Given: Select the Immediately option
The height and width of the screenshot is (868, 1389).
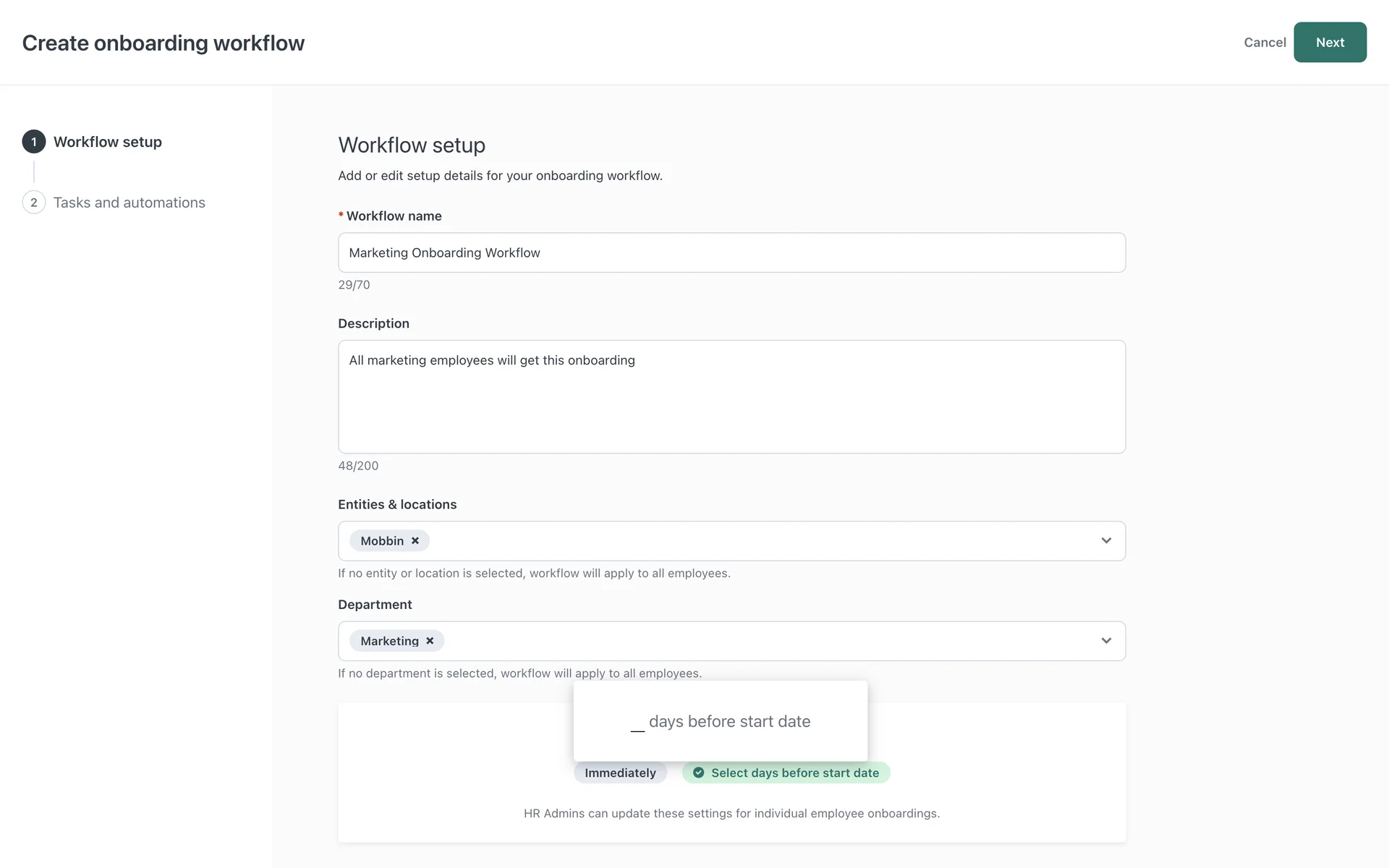Looking at the screenshot, I should [620, 773].
